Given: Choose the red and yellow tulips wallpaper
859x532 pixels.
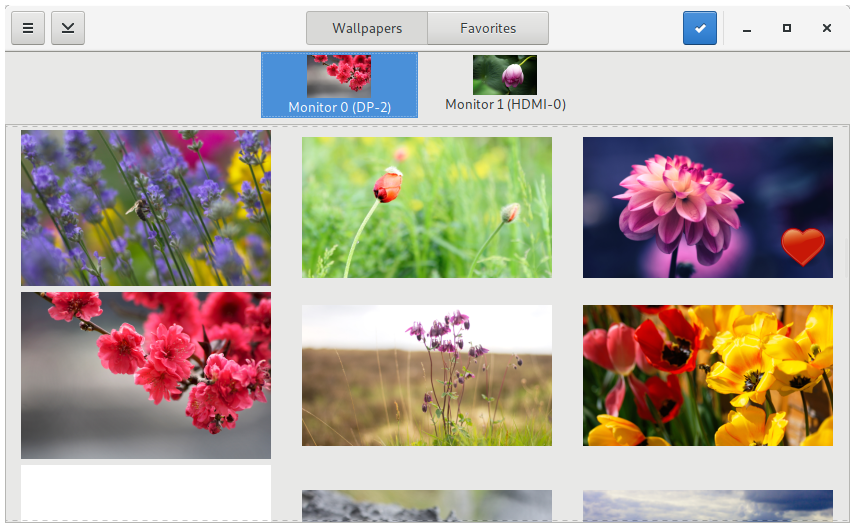Looking at the screenshot, I should pyautogui.click(x=708, y=375).
